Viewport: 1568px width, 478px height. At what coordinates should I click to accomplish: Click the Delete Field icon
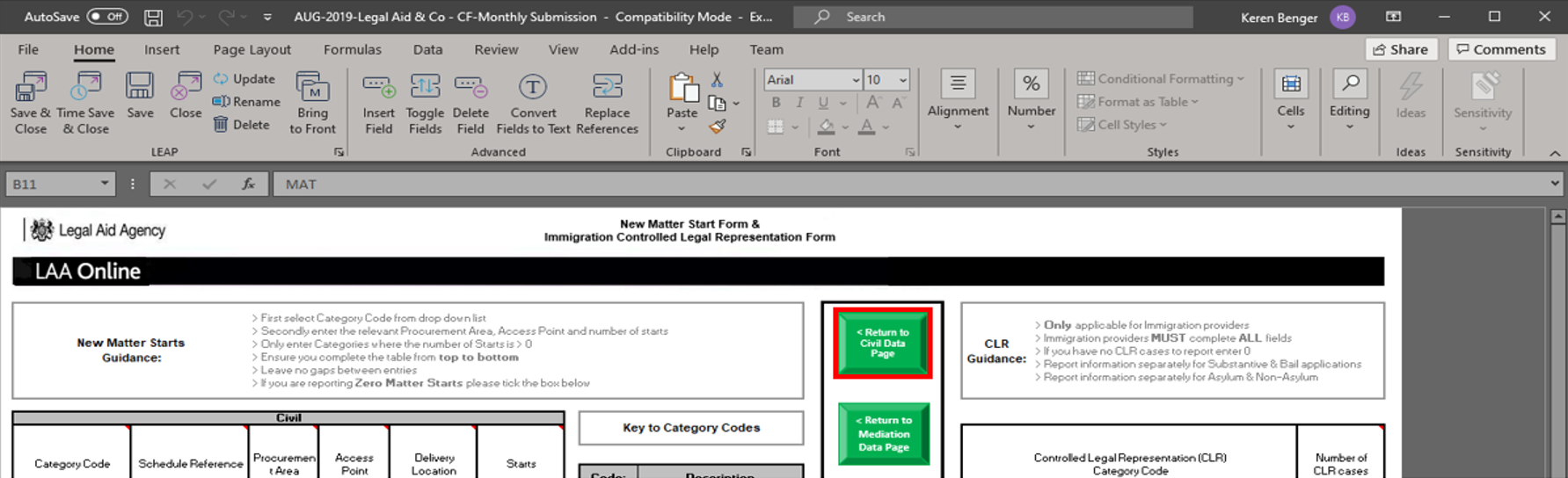click(x=470, y=88)
